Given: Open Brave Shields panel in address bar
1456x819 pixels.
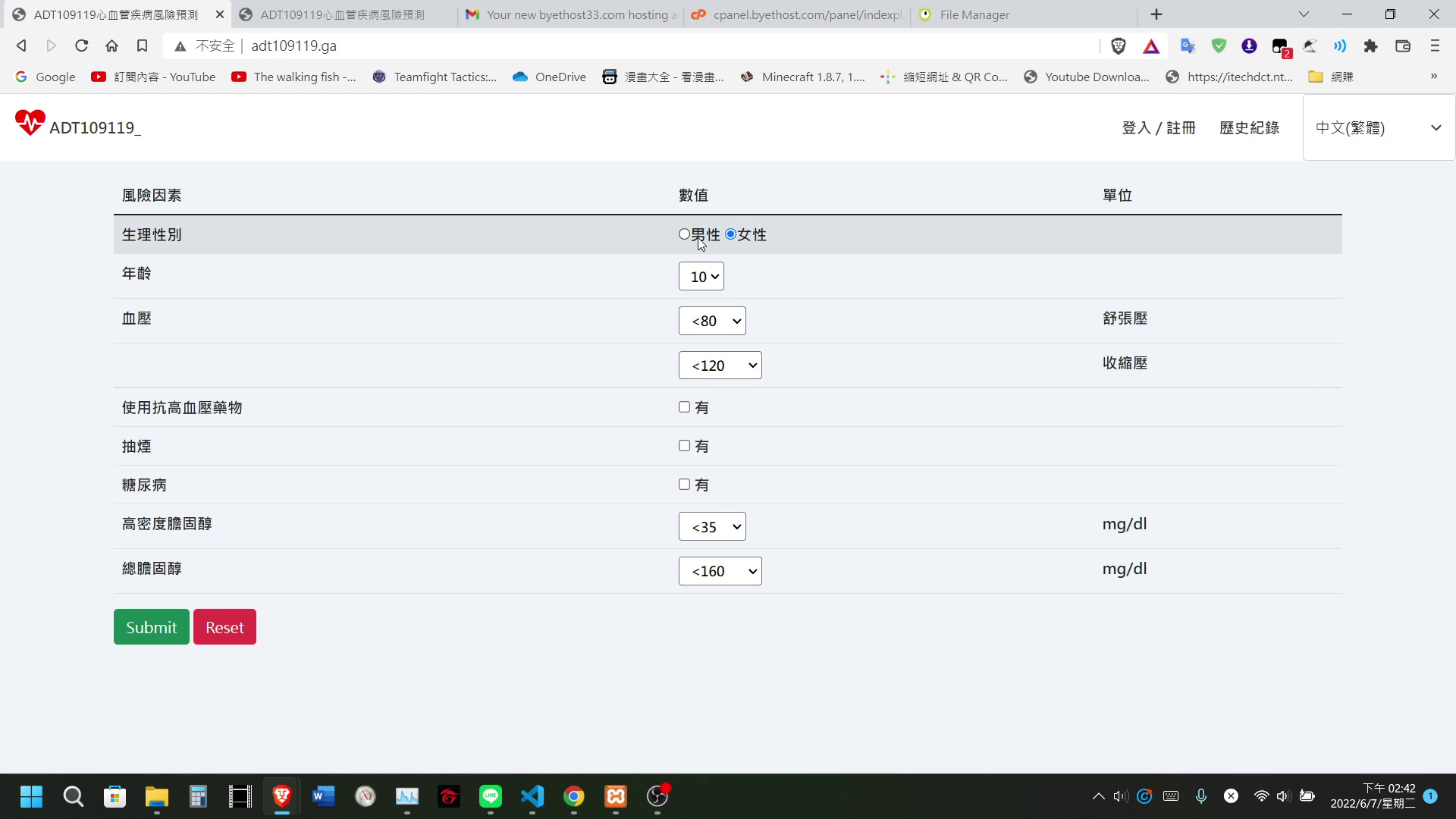Looking at the screenshot, I should click(x=1119, y=45).
